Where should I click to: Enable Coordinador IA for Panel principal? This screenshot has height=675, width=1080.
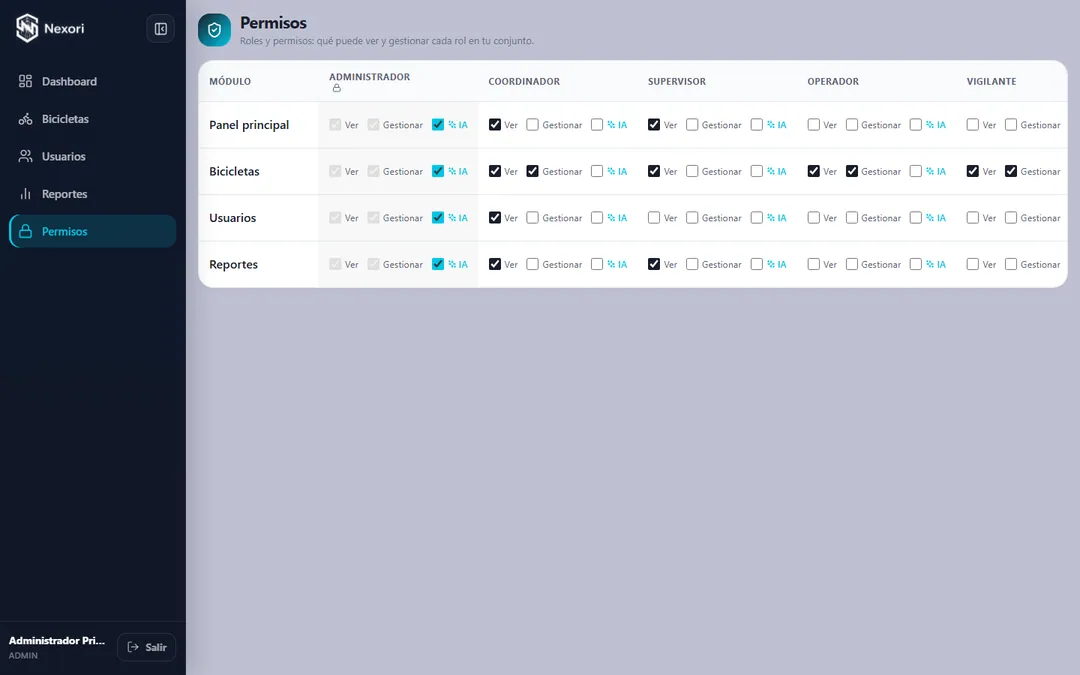click(x=596, y=125)
